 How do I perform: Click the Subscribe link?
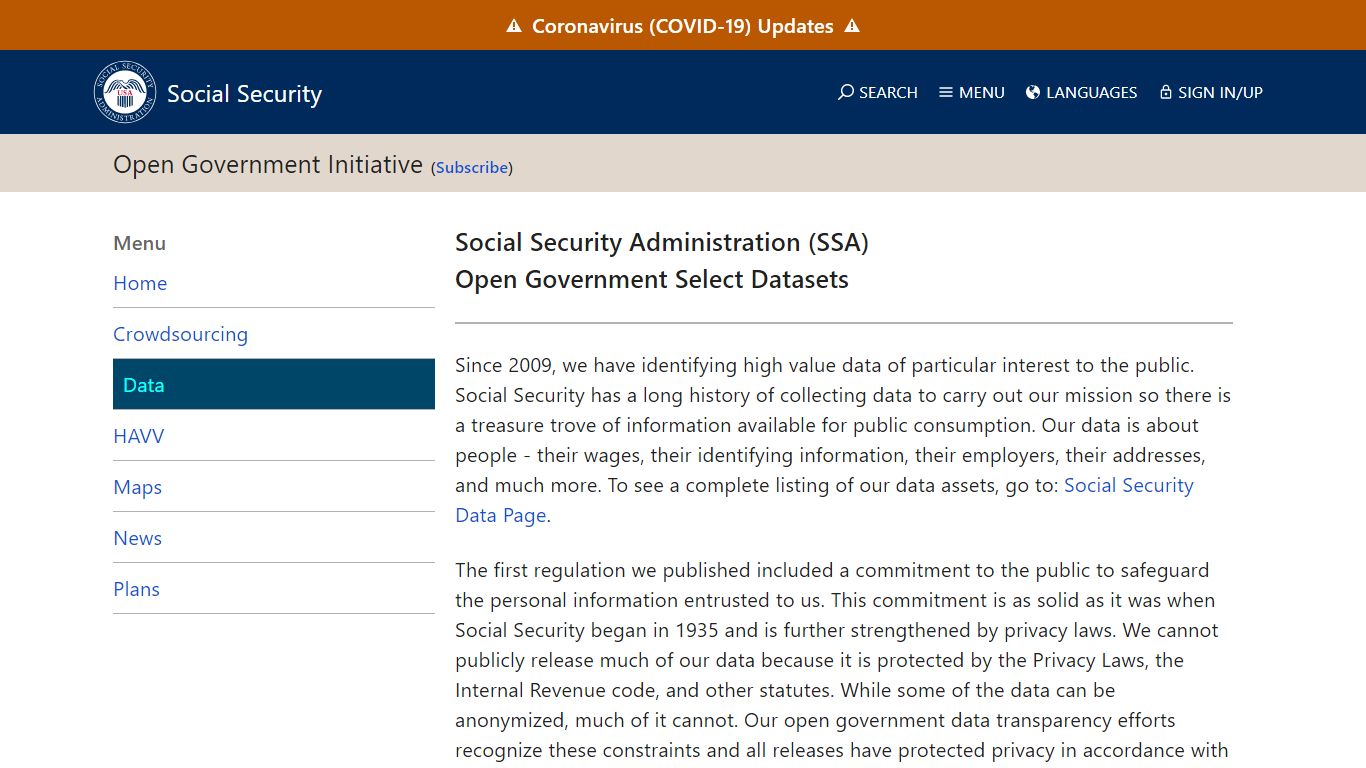pyautogui.click(x=472, y=168)
